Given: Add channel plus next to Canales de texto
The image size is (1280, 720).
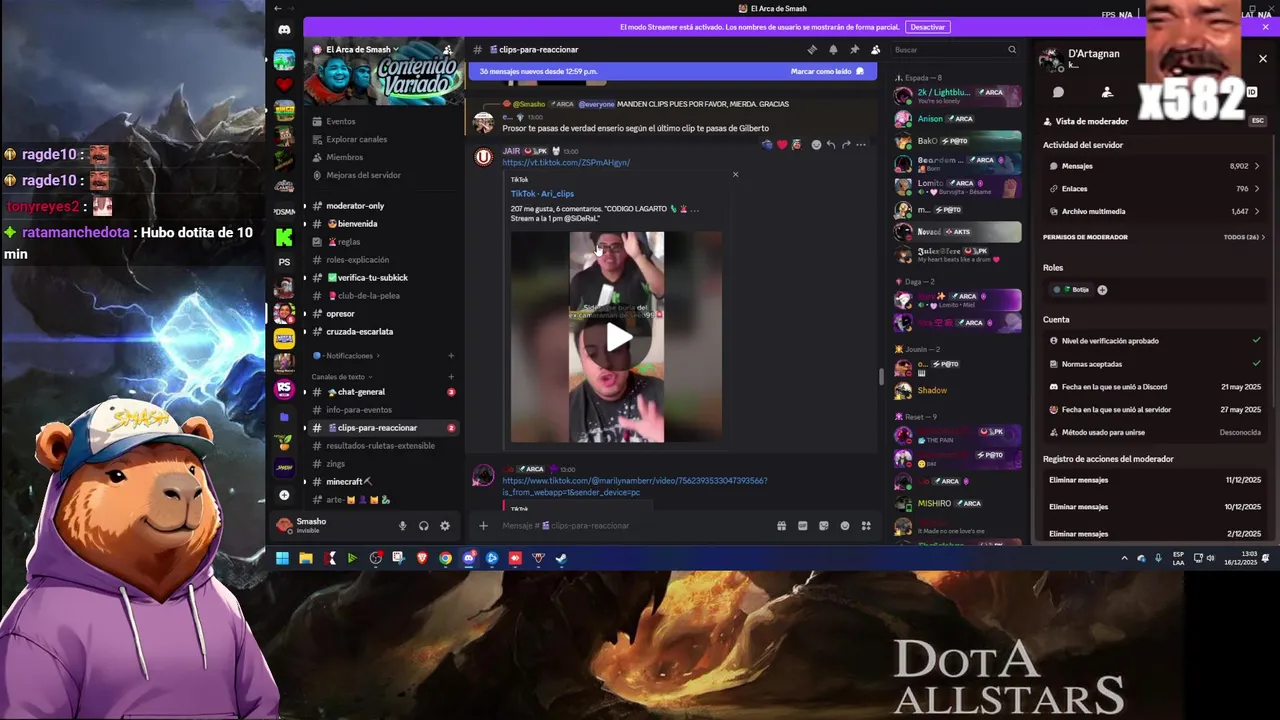Looking at the screenshot, I should tap(451, 377).
